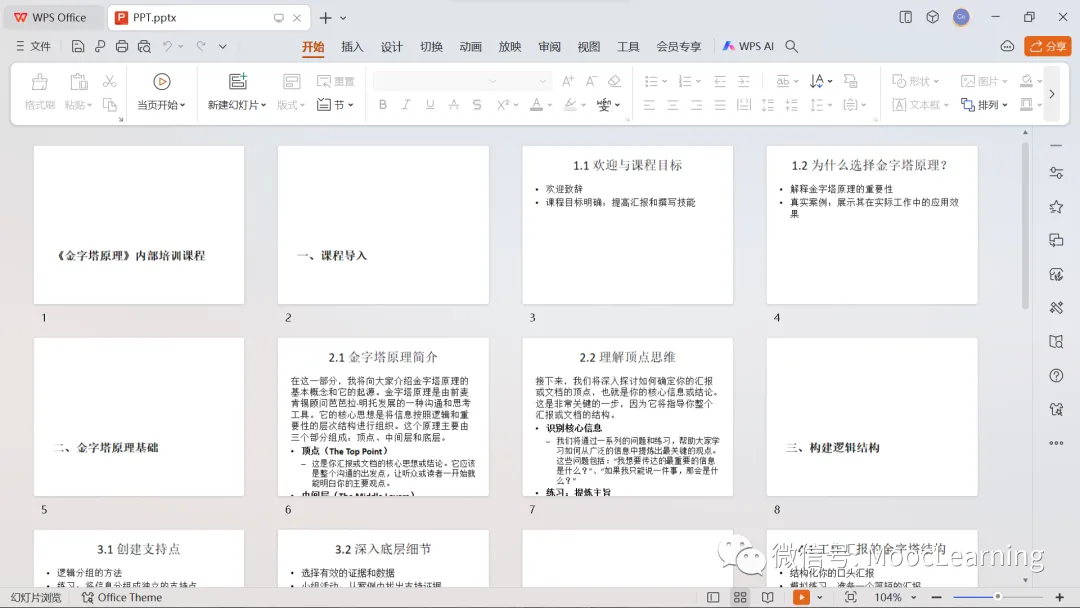Click the Clear Formatting eraser icon

click(614, 81)
